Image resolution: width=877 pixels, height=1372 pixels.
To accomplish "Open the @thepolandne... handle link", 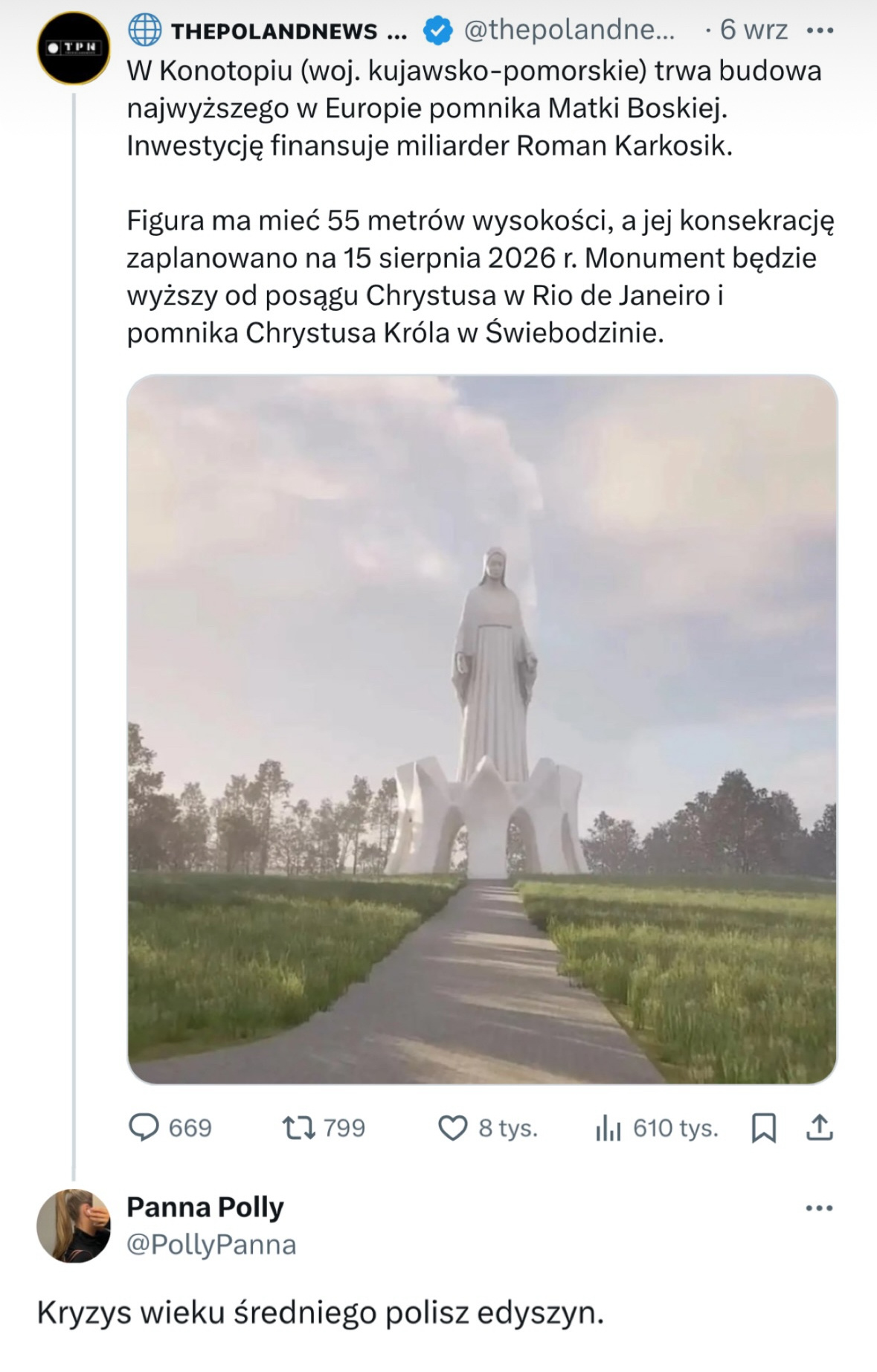I will 569,30.
